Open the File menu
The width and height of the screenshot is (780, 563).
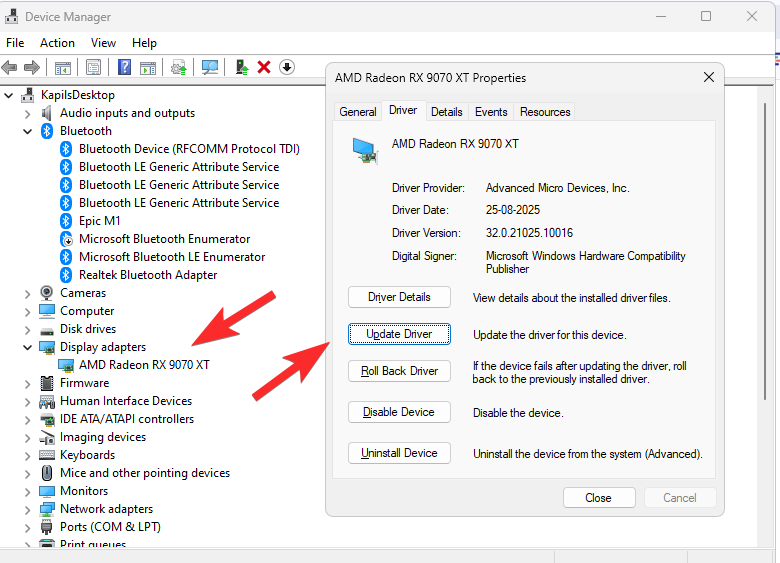[x=15, y=43]
